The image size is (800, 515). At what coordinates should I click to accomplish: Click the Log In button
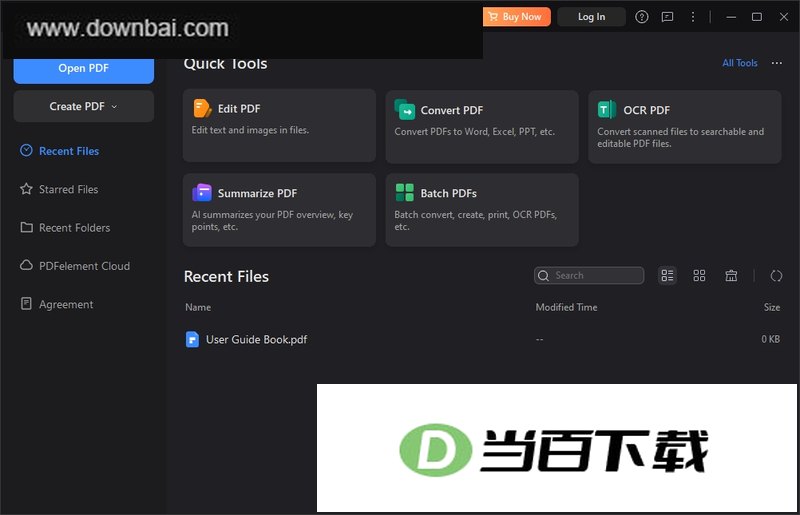(591, 17)
